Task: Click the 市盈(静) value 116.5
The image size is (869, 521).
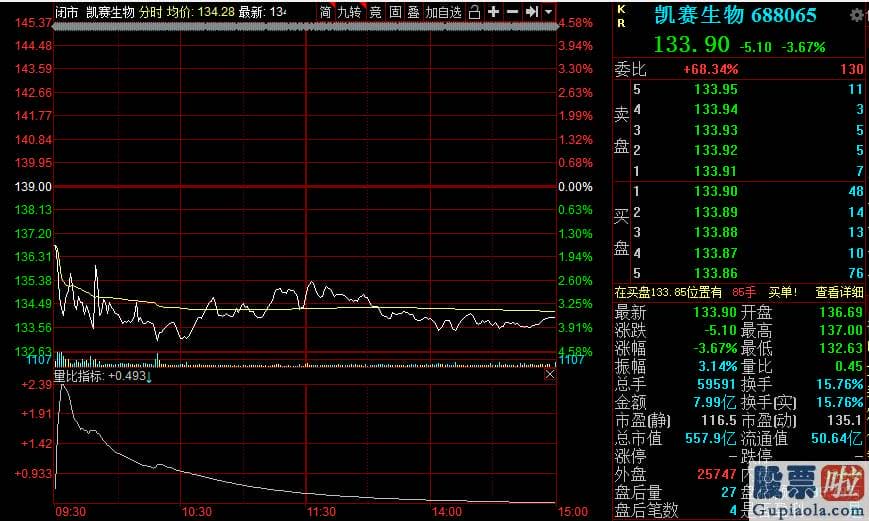Action: [x=718, y=420]
